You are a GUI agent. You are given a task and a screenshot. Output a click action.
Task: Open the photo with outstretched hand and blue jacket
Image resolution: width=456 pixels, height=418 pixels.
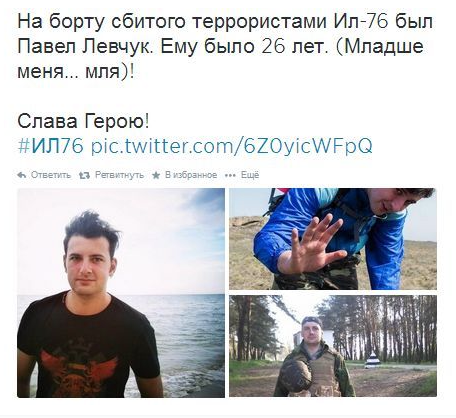(333, 239)
